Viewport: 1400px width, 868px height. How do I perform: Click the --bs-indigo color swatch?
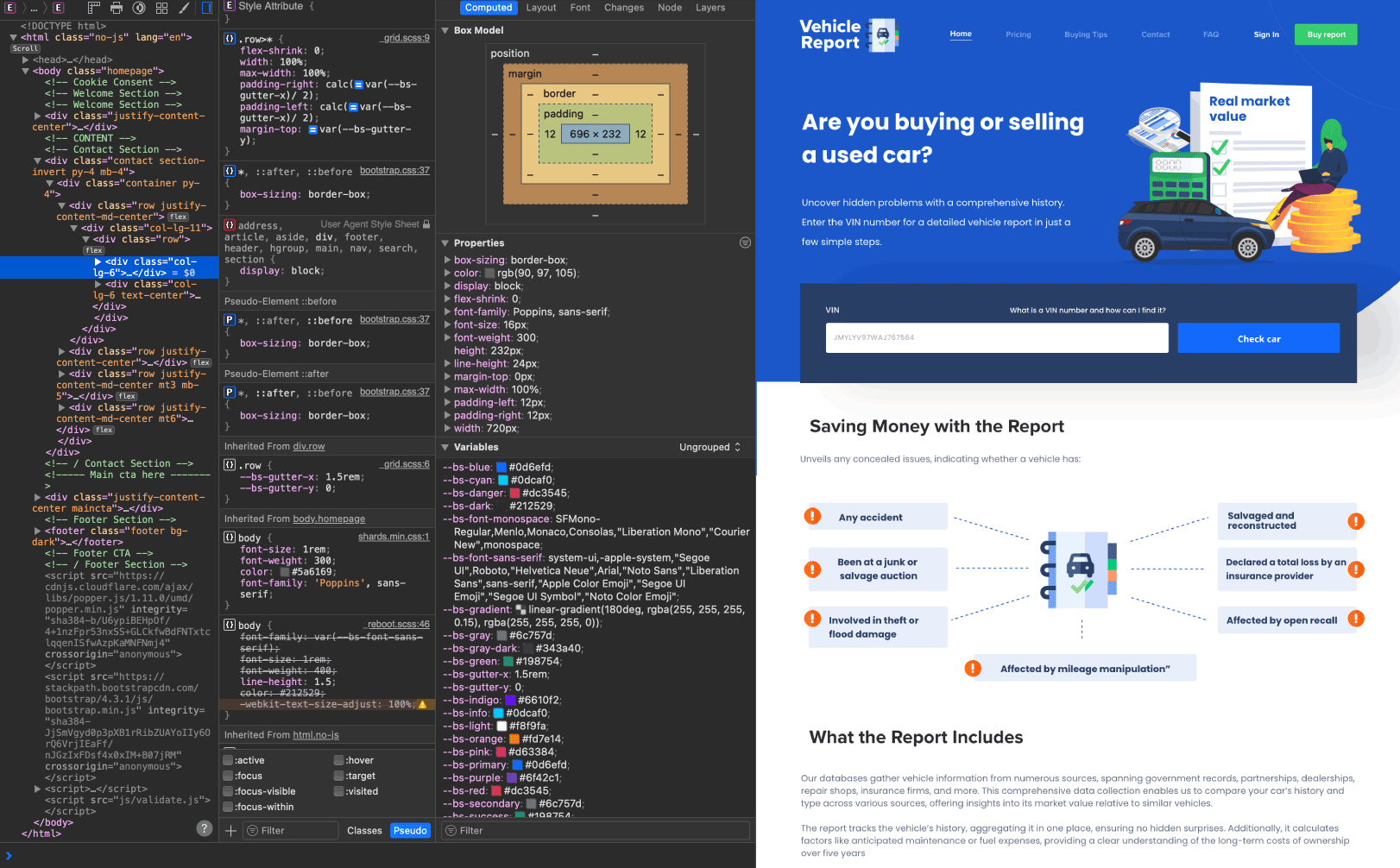pos(510,701)
